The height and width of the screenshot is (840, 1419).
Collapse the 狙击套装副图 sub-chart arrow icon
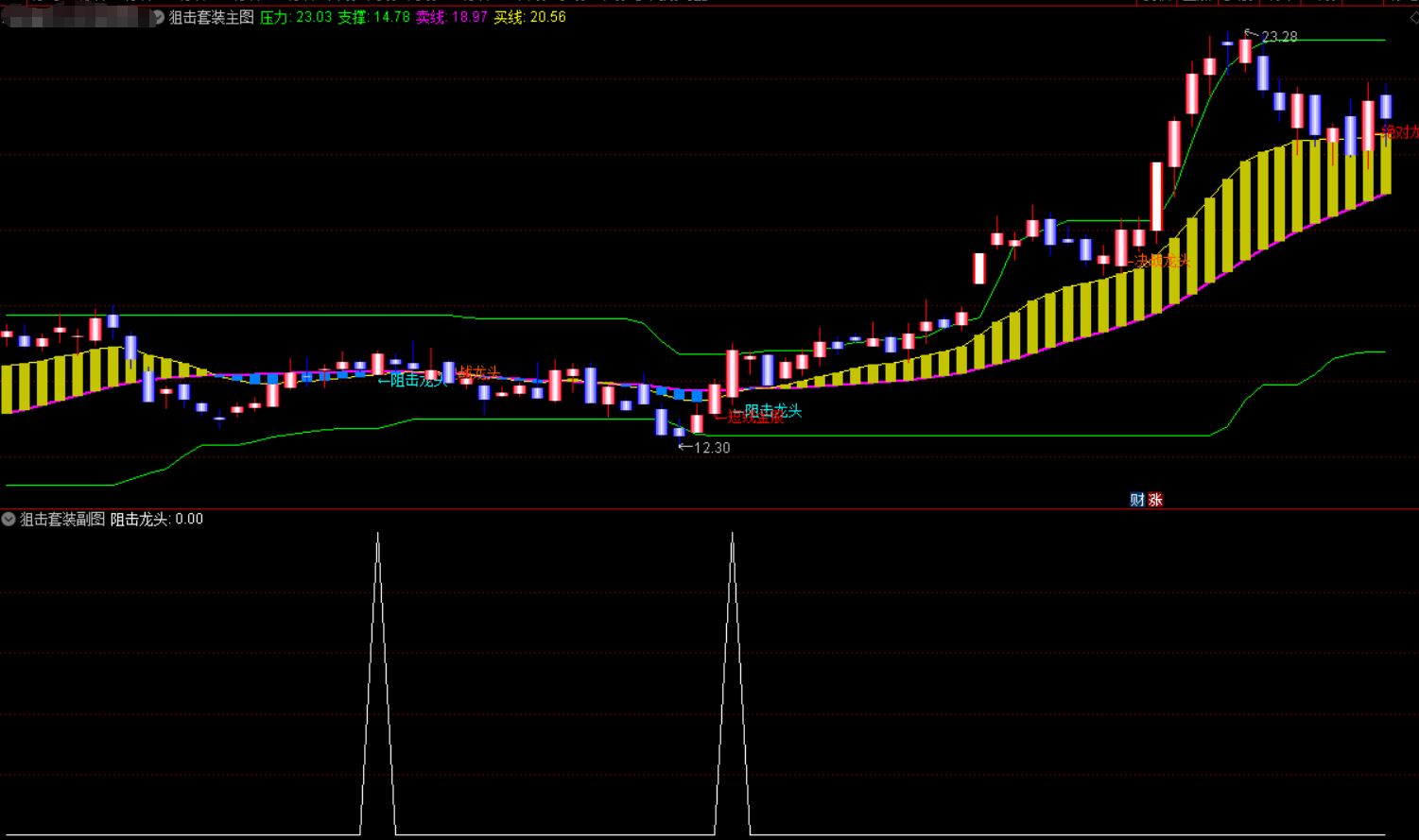coord(9,519)
